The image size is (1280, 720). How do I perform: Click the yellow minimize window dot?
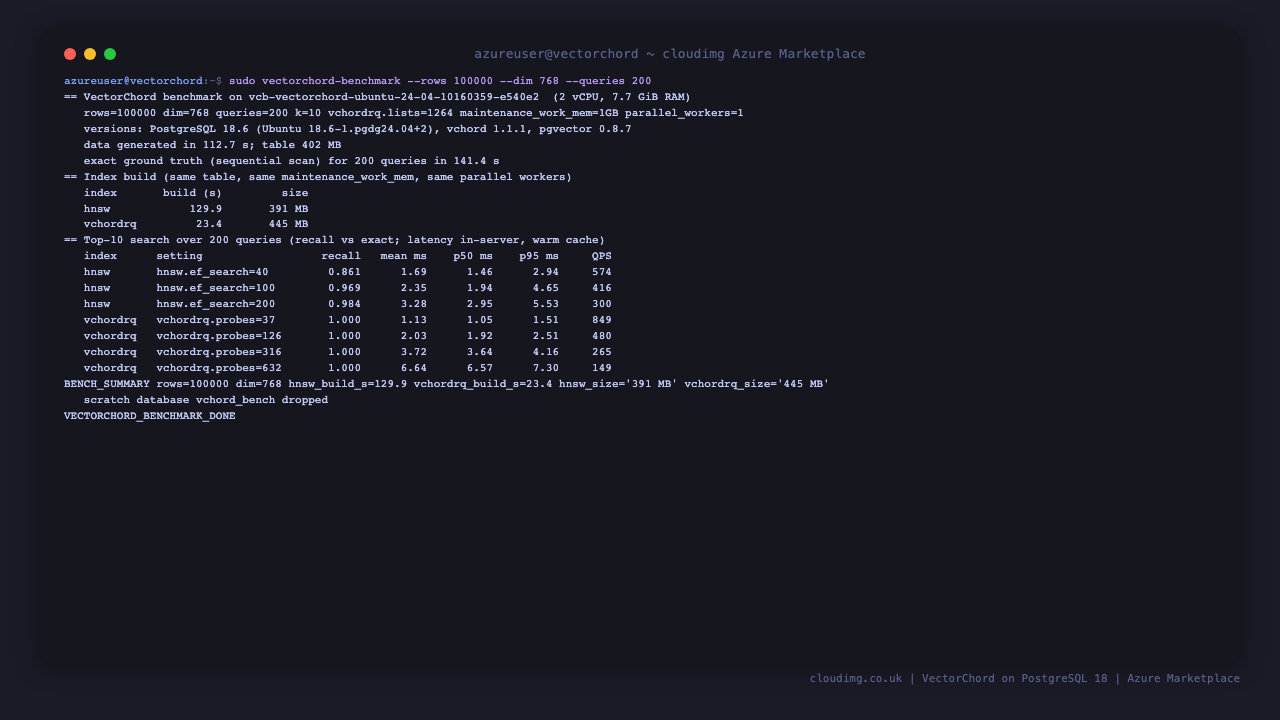click(90, 54)
